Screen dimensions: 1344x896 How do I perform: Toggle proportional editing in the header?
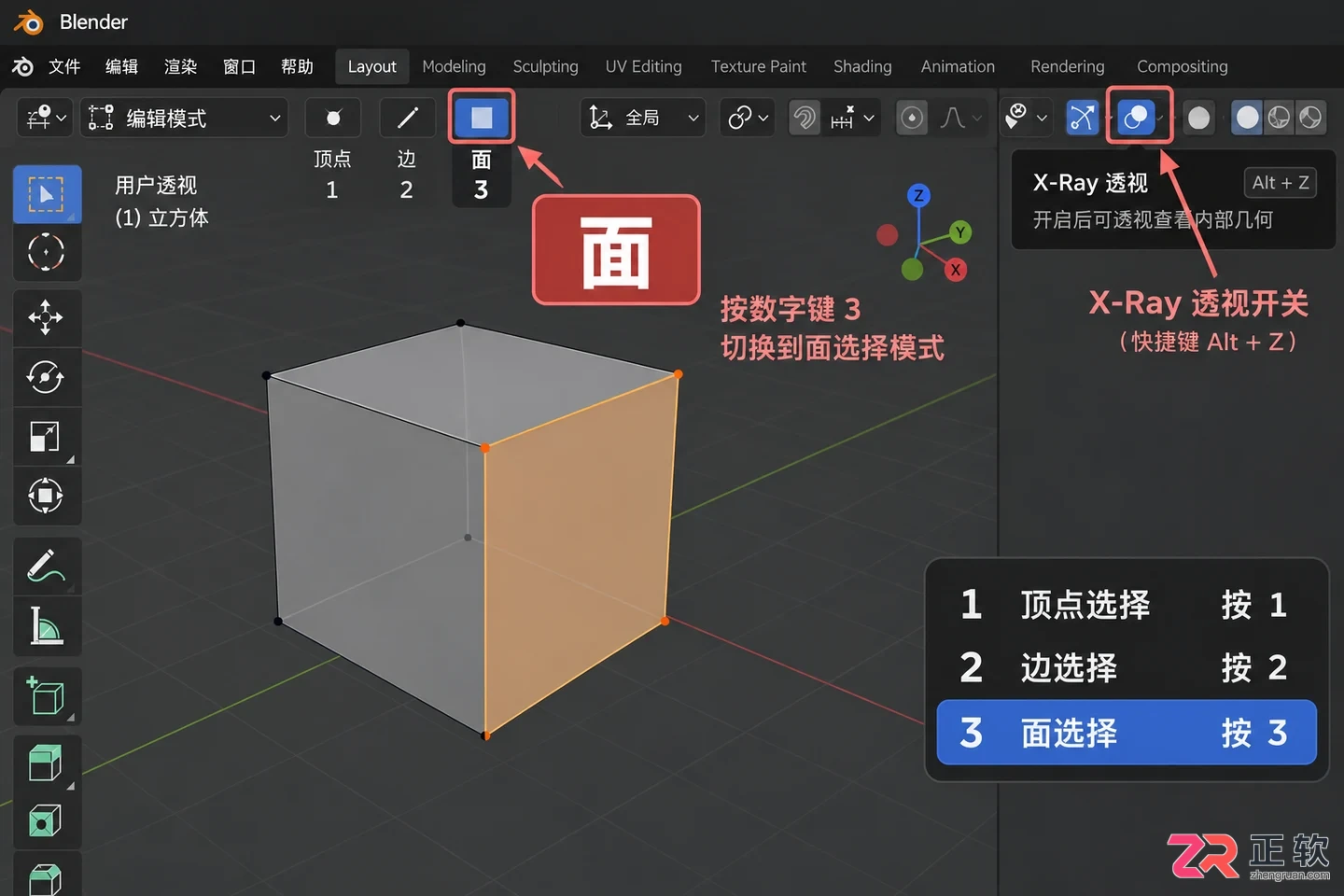click(x=912, y=118)
